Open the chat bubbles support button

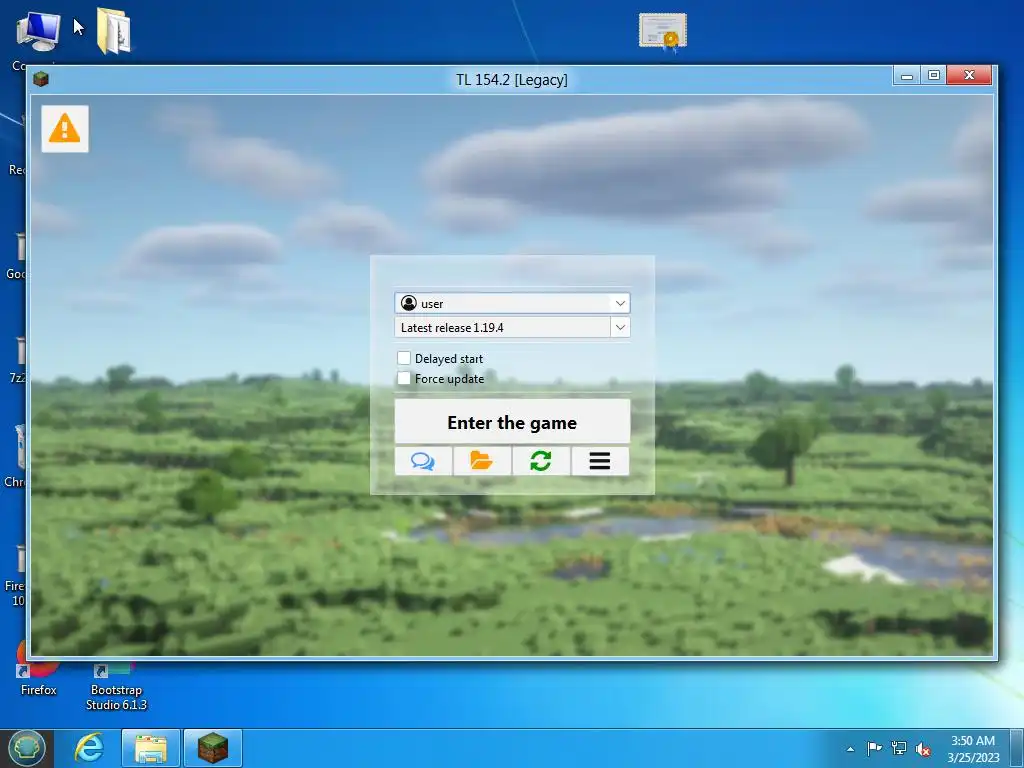click(x=423, y=462)
